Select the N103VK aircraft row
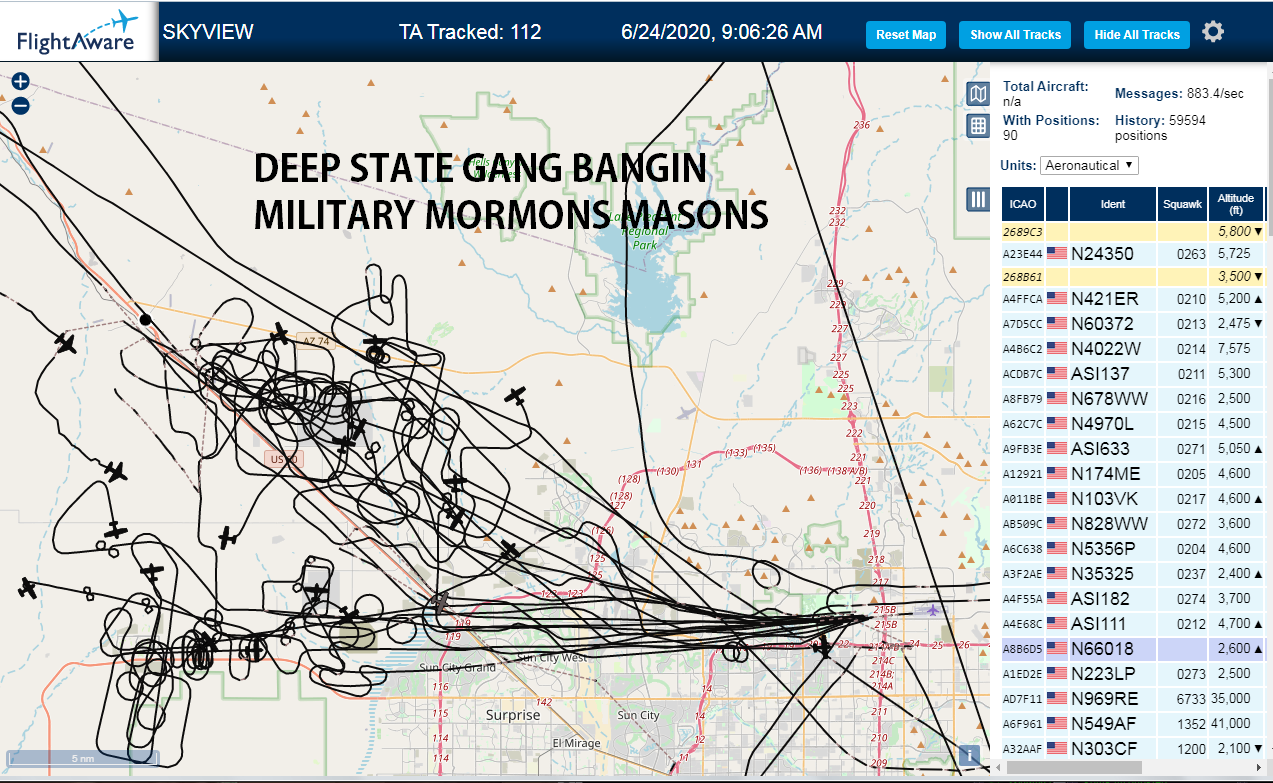This screenshot has height=783, width=1273. coord(1134,498)
